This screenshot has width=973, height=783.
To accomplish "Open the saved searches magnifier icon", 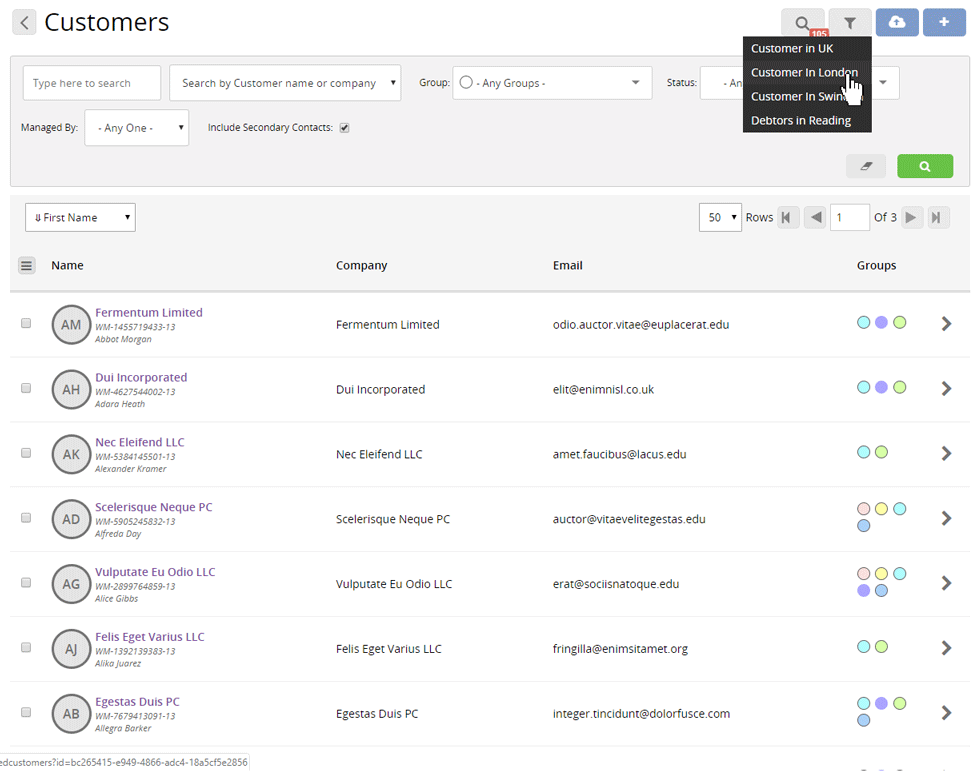I will (x=802, y=23).
